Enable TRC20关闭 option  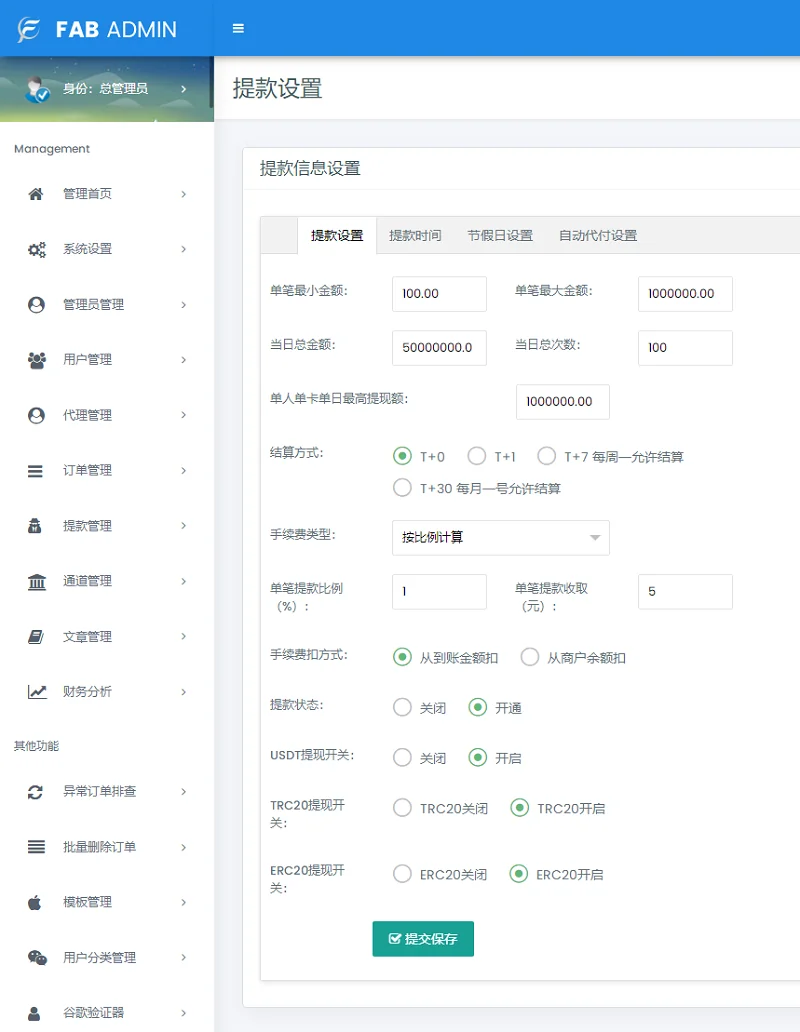(x=402, y=807)
